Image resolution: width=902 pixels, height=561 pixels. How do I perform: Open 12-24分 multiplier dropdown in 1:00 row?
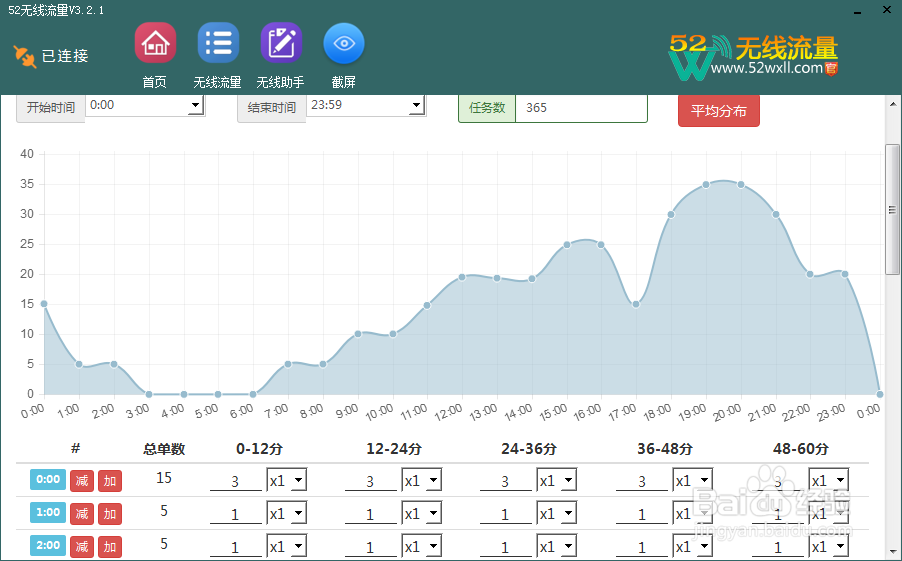422,513
